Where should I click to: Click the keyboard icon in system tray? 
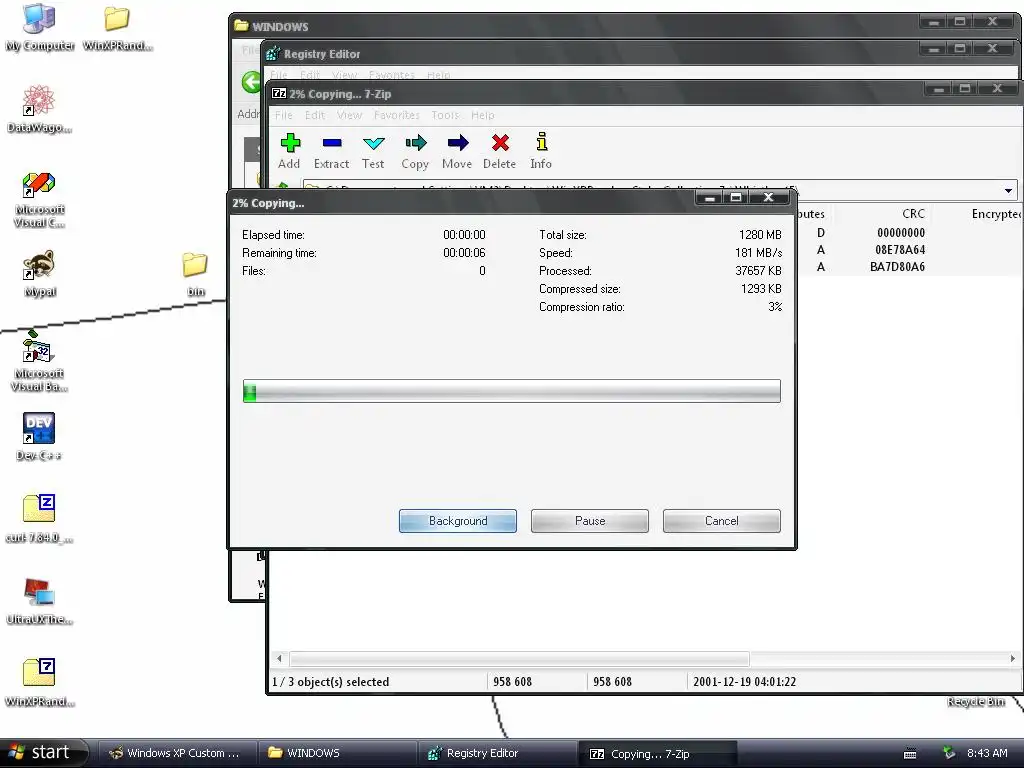point(910,754)
